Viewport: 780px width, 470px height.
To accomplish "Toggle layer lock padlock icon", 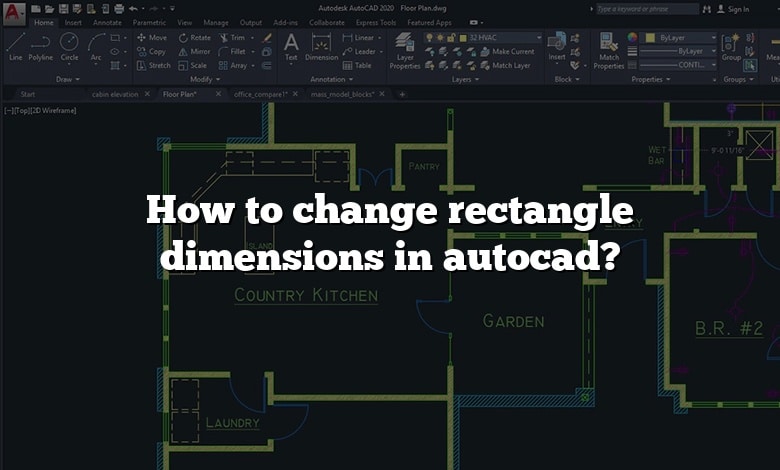I will coord(453,38).
